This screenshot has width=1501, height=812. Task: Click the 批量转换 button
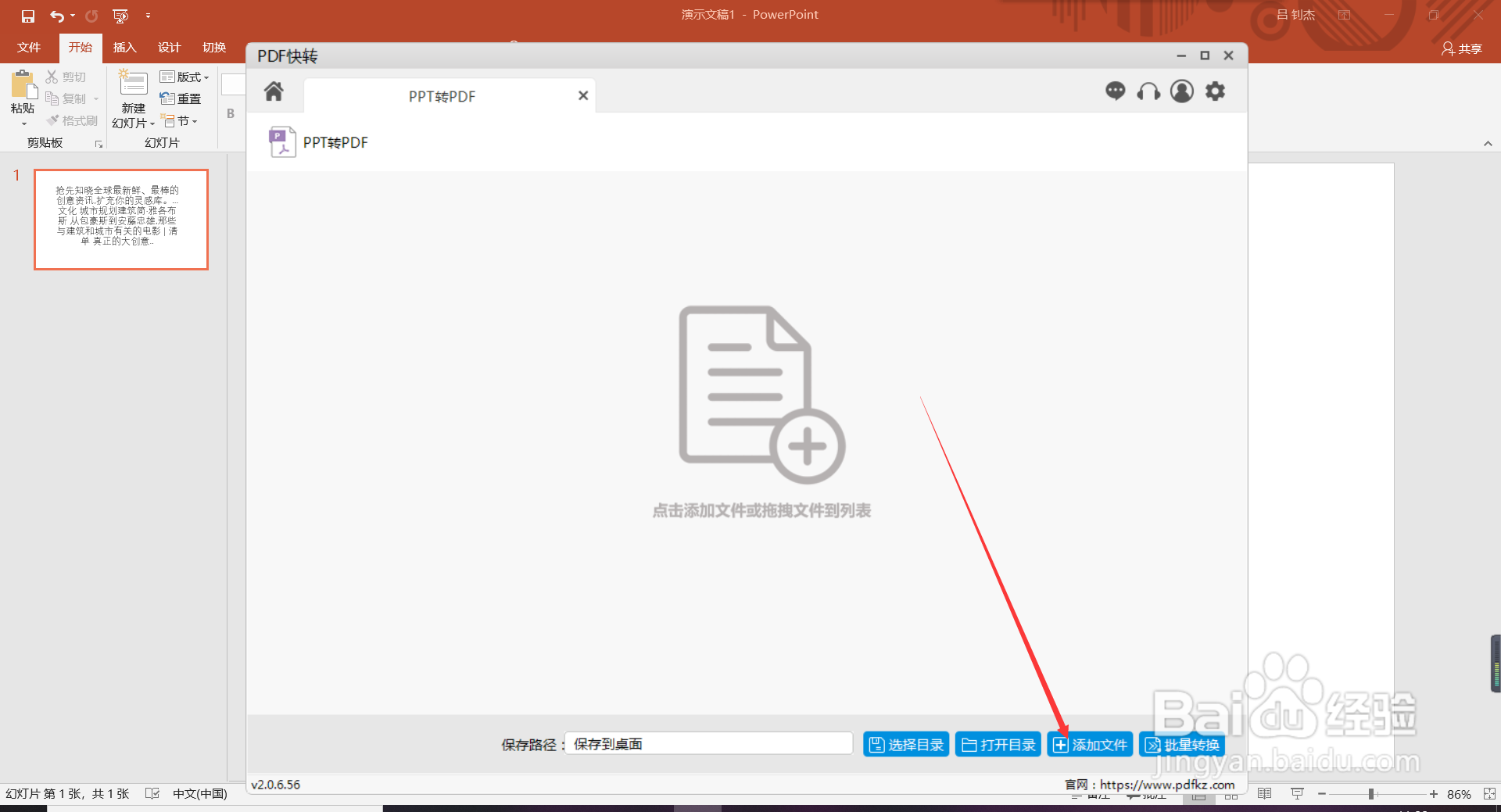[1182, 745]
